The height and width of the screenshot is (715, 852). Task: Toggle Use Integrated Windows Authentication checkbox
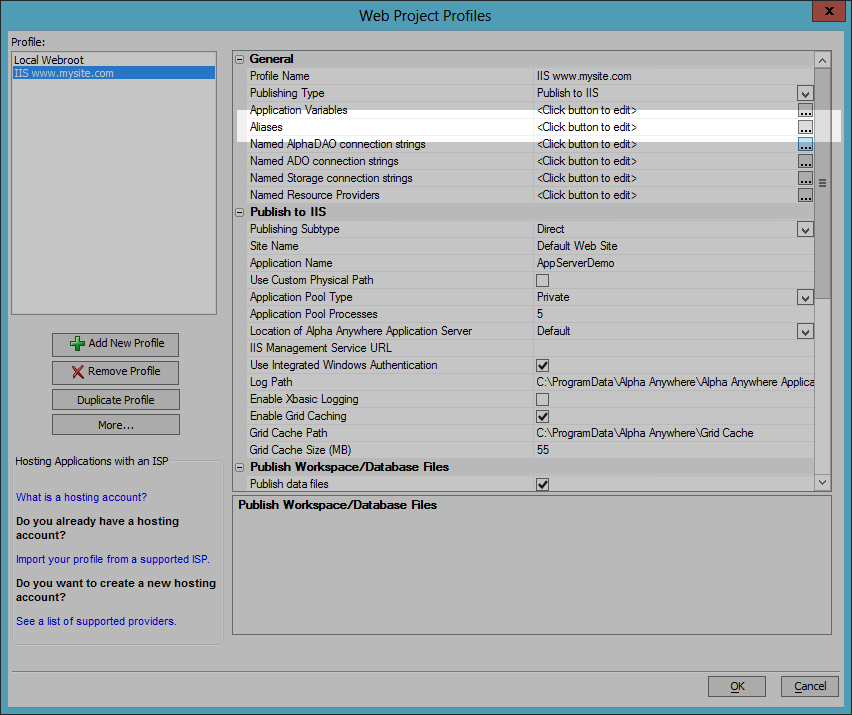tap(542, 365)
